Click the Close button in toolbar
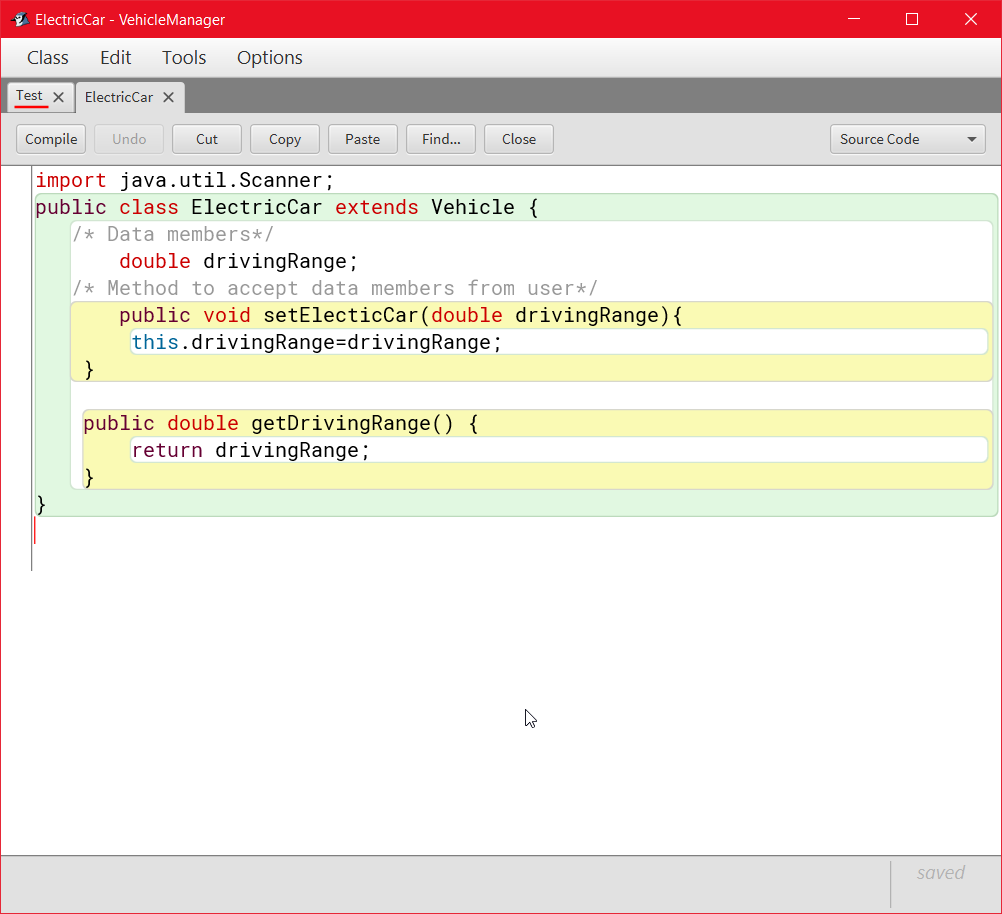The width and height of the screenshot is (1002, 914). pos(519,139)
